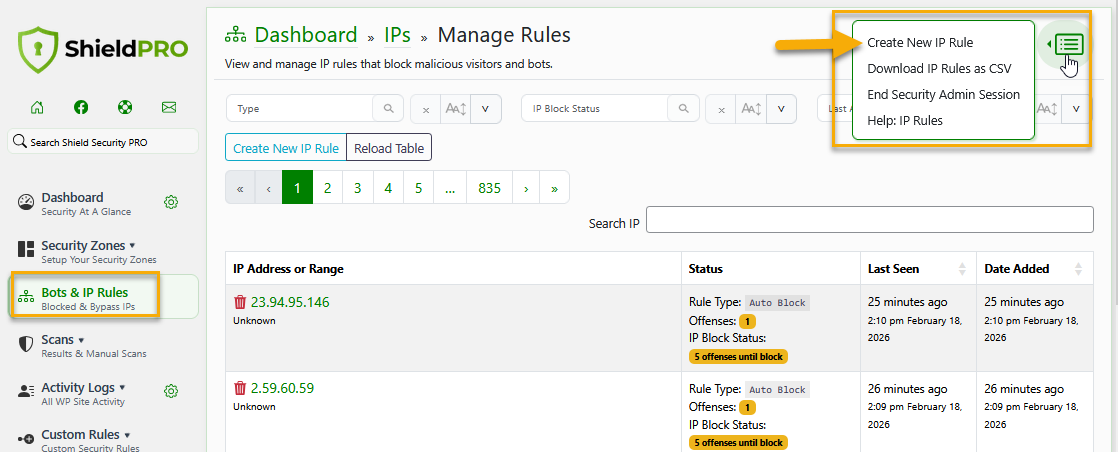
Task: Open the lifebuoy support icon
Action: click(125, 108)
